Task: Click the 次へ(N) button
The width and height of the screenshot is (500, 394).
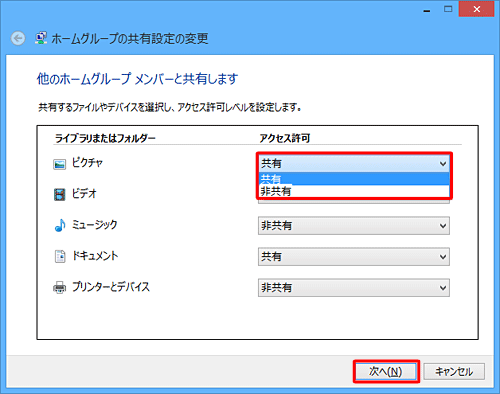Action: tap(386, 371)
